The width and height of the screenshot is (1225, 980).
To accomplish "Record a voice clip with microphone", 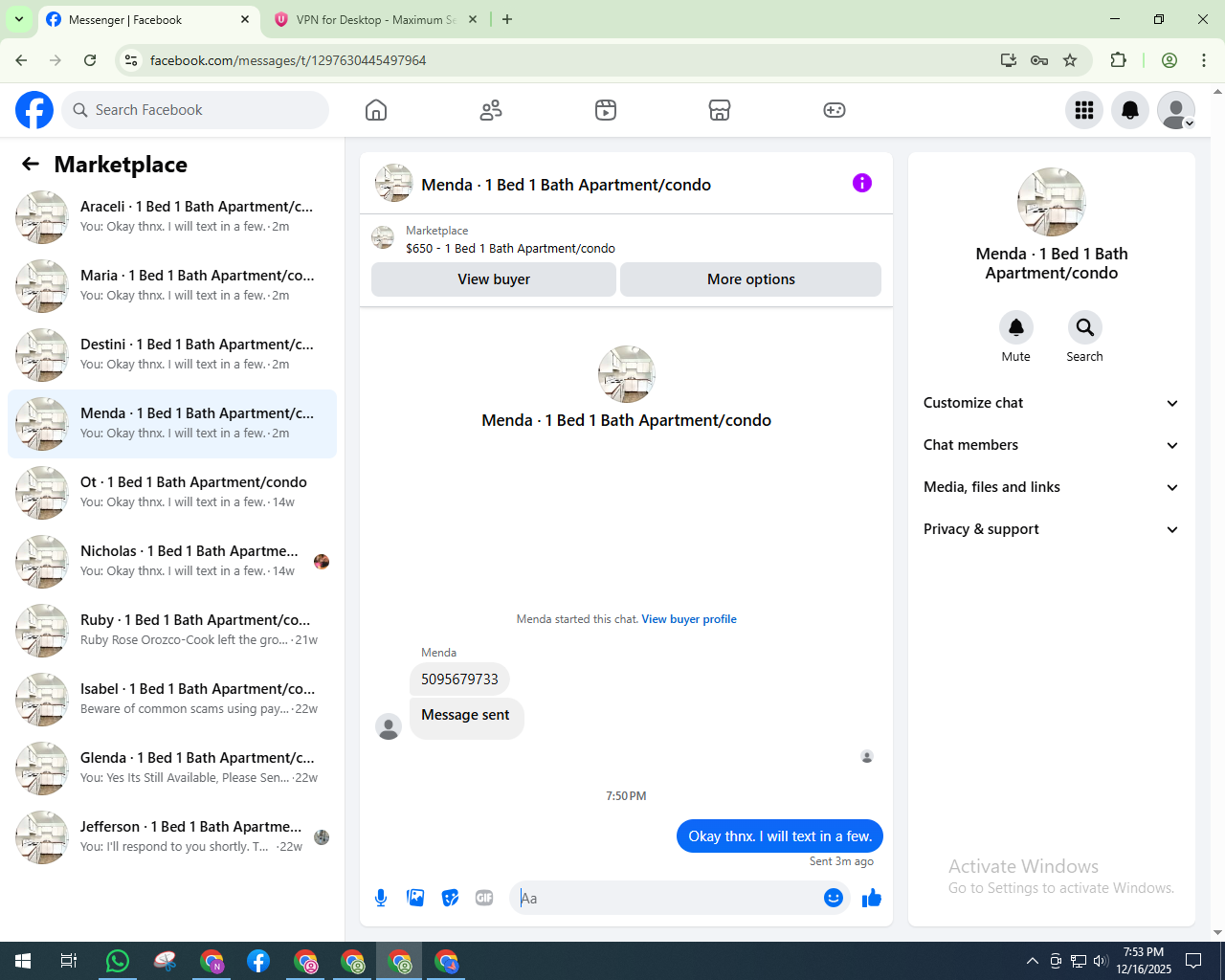I will (x=381, y=898).
